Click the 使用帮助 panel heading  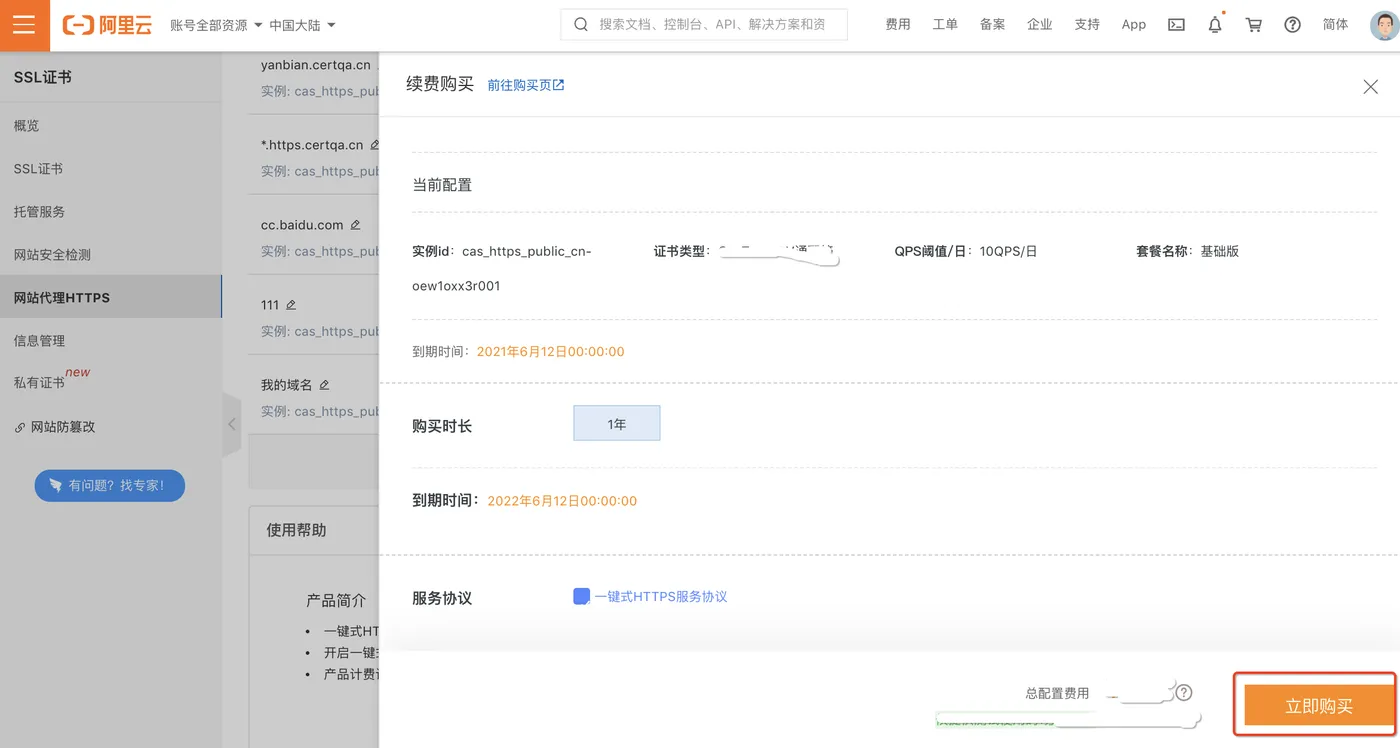point(296,530)
